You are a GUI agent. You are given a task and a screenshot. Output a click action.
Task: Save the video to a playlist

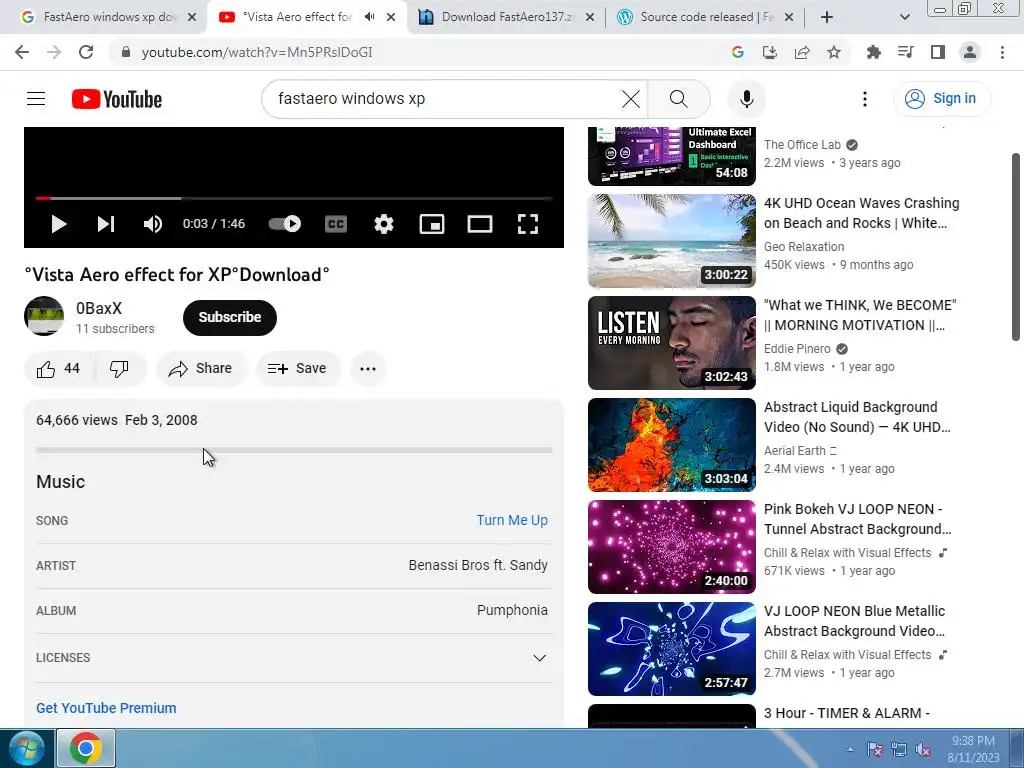tap(298, 368)
